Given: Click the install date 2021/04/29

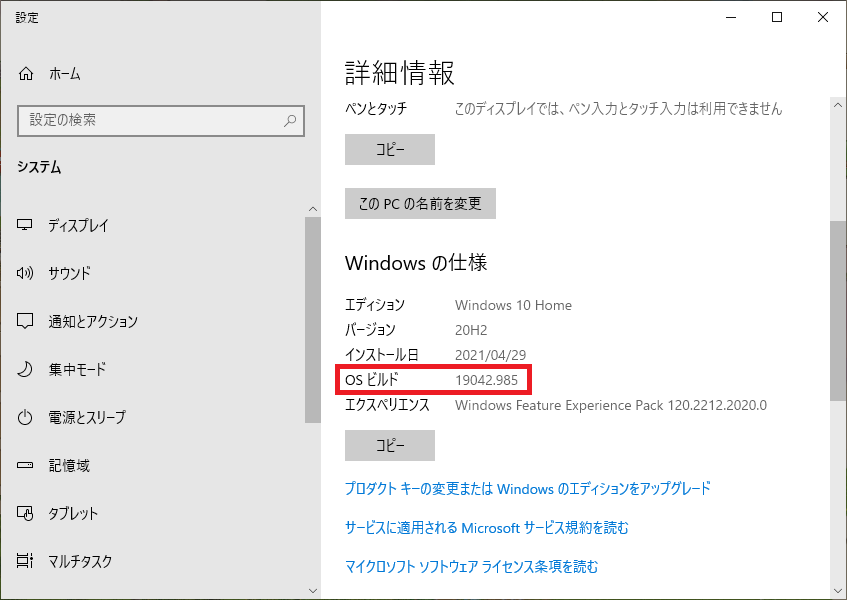Looking at the screenshot, I should point(490,355).
